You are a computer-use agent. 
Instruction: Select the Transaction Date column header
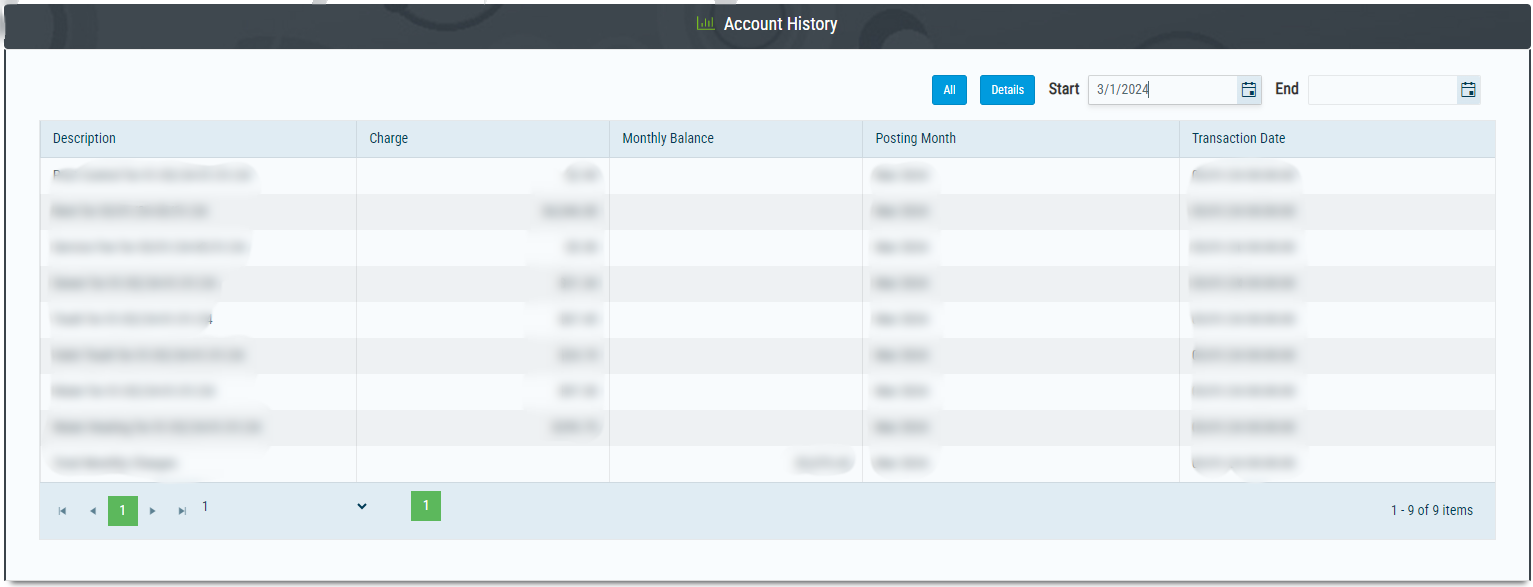1238,138
